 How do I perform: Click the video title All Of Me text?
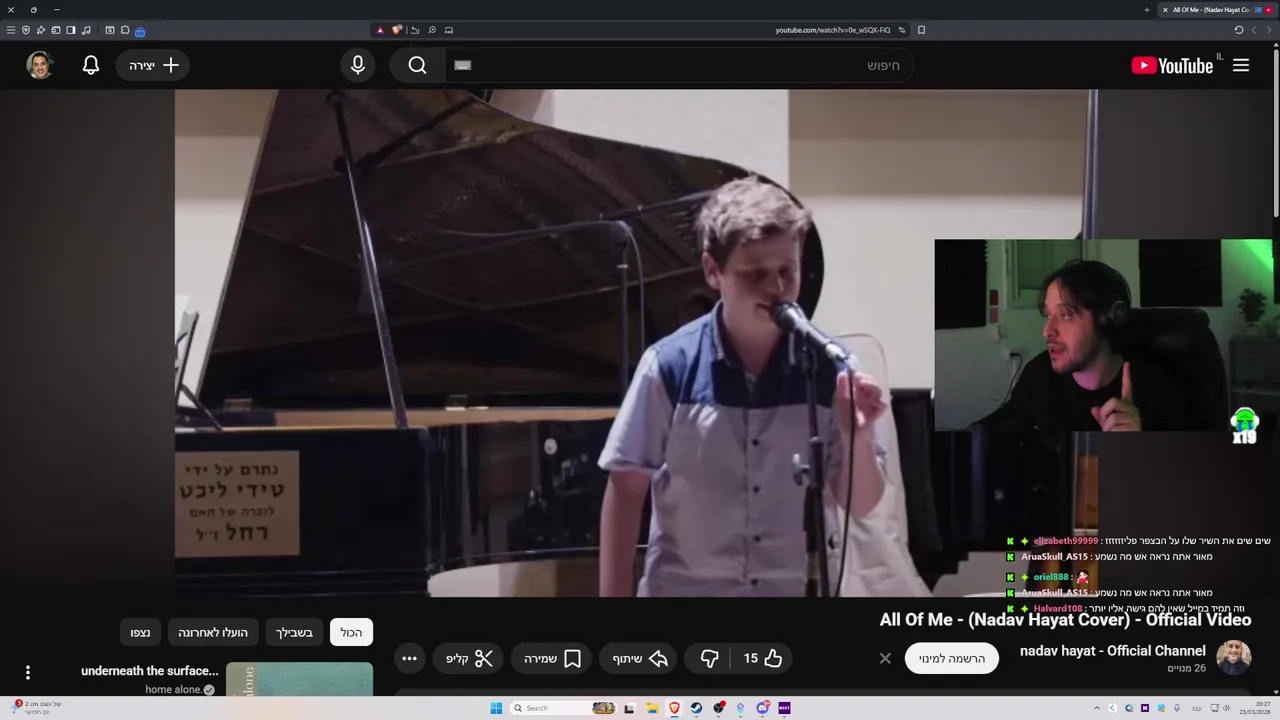coord(1065,620)
